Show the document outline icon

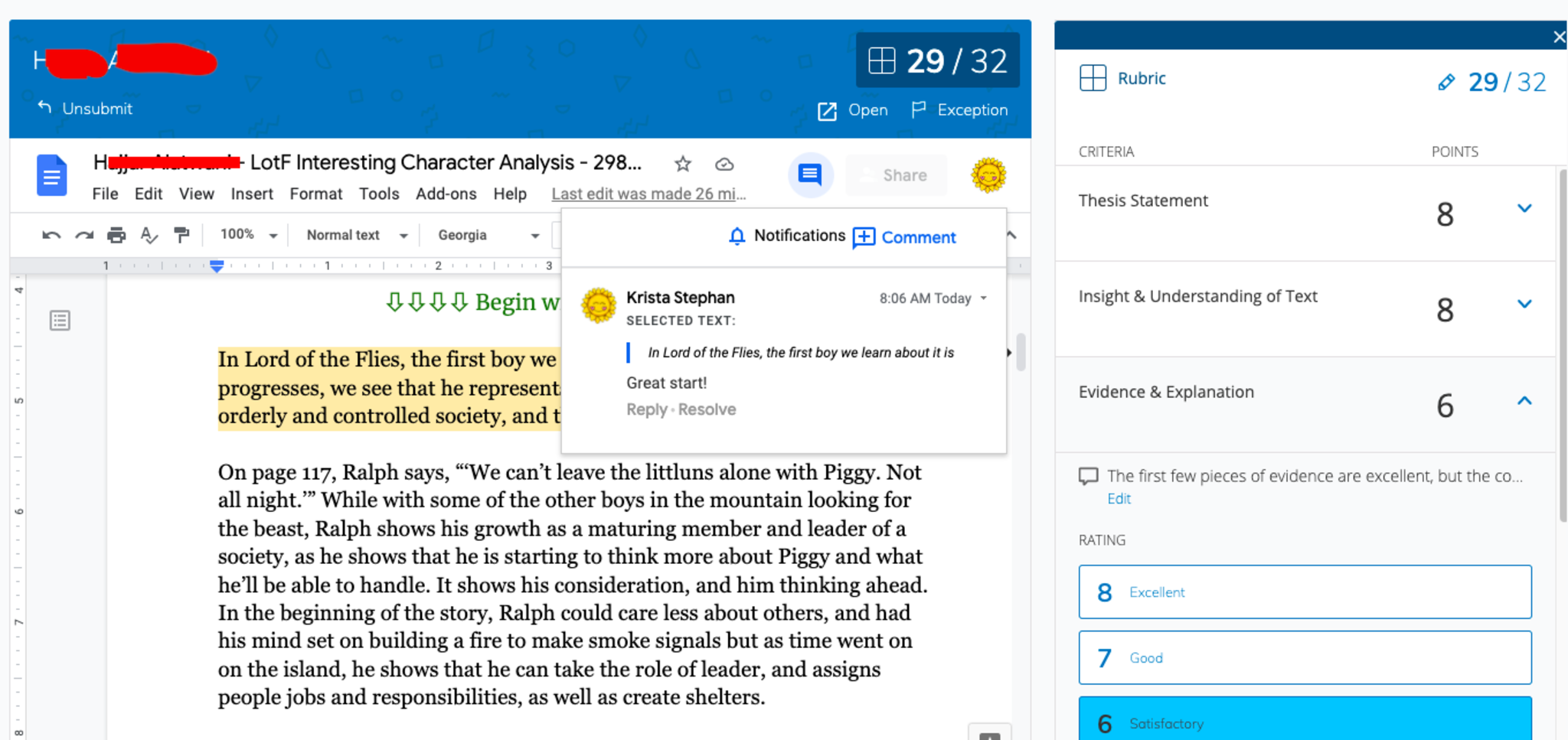pos(60,321)
